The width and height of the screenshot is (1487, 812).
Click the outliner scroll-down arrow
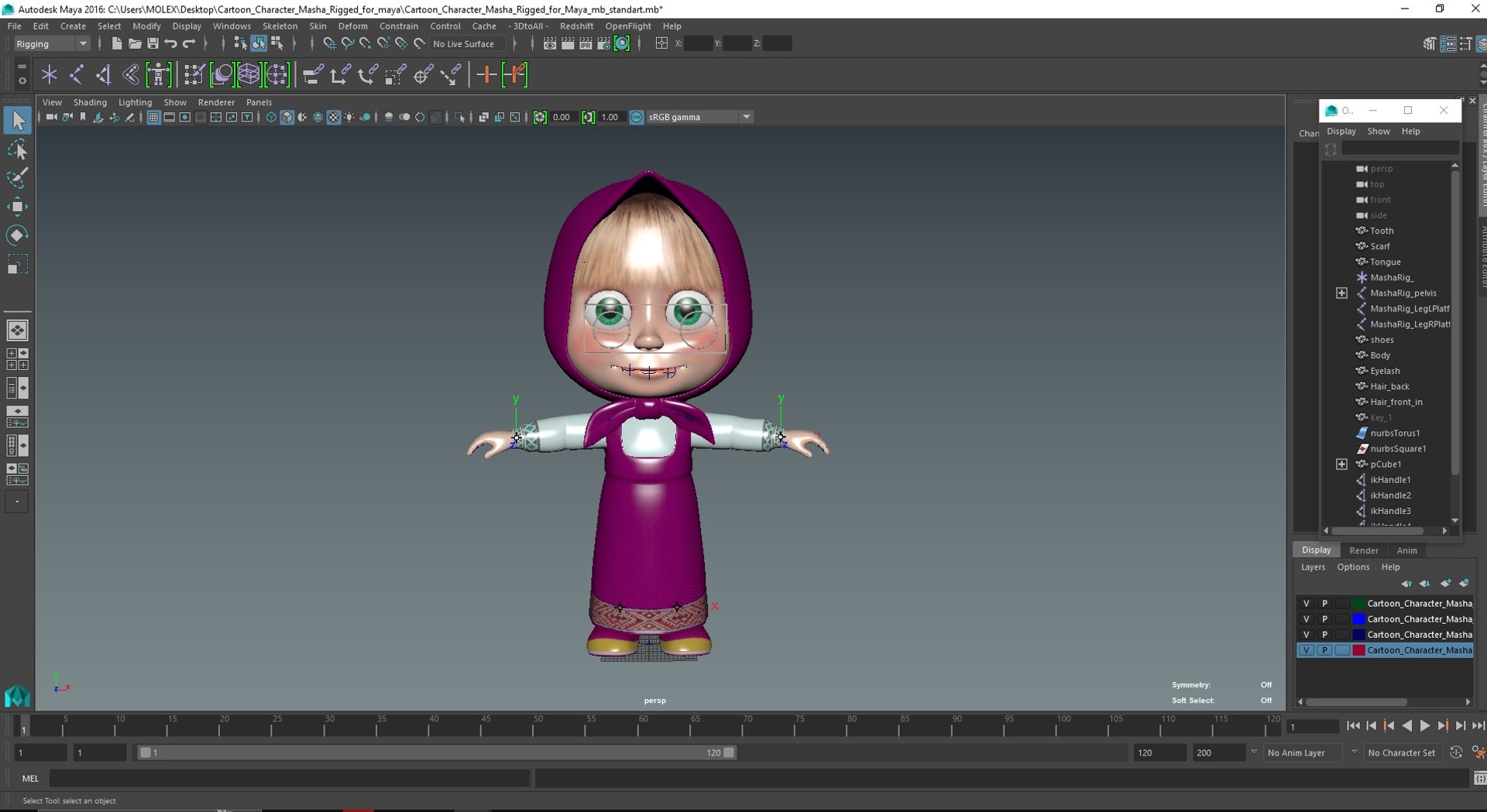coord(1454,520)
